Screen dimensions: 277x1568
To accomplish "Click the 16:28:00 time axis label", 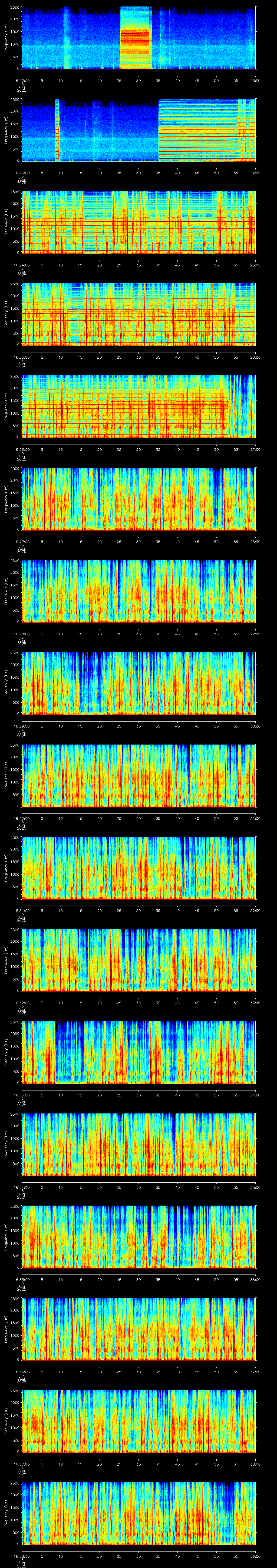I will 21,634.
